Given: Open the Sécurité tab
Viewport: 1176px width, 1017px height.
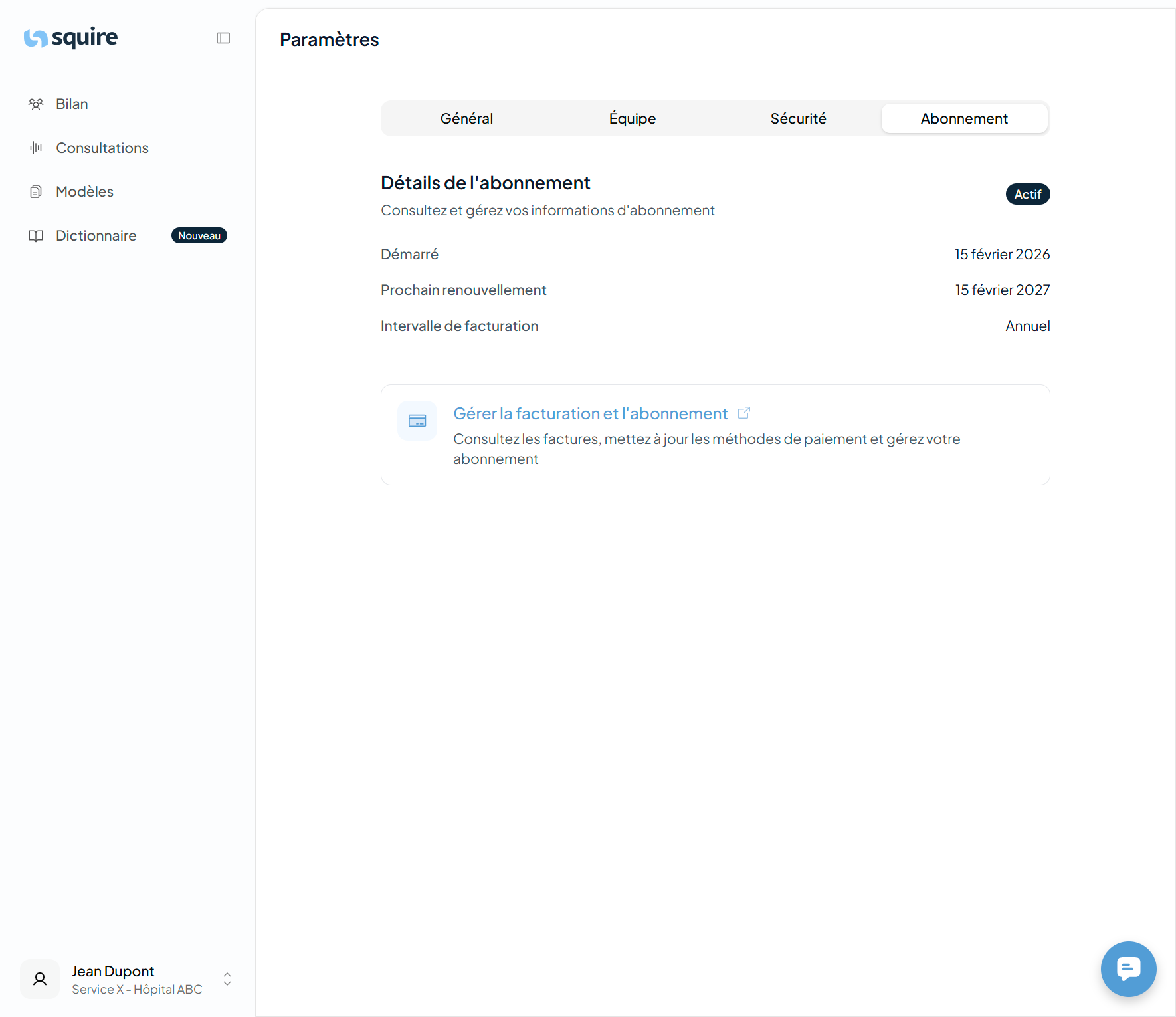Looking at the screenshot, I should point(798,118).
